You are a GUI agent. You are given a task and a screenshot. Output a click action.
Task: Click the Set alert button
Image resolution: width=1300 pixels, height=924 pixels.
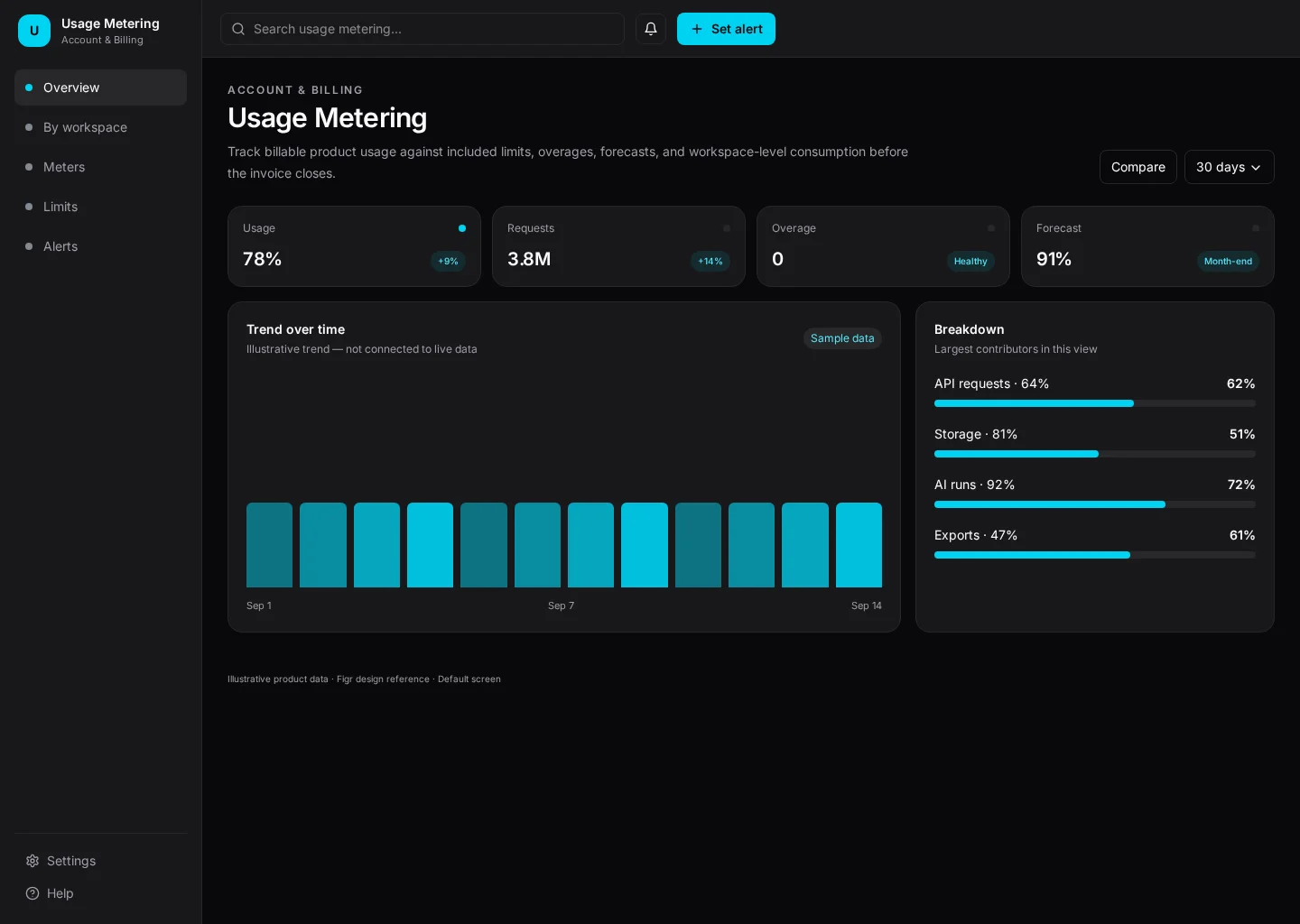(x=726, y=29)
